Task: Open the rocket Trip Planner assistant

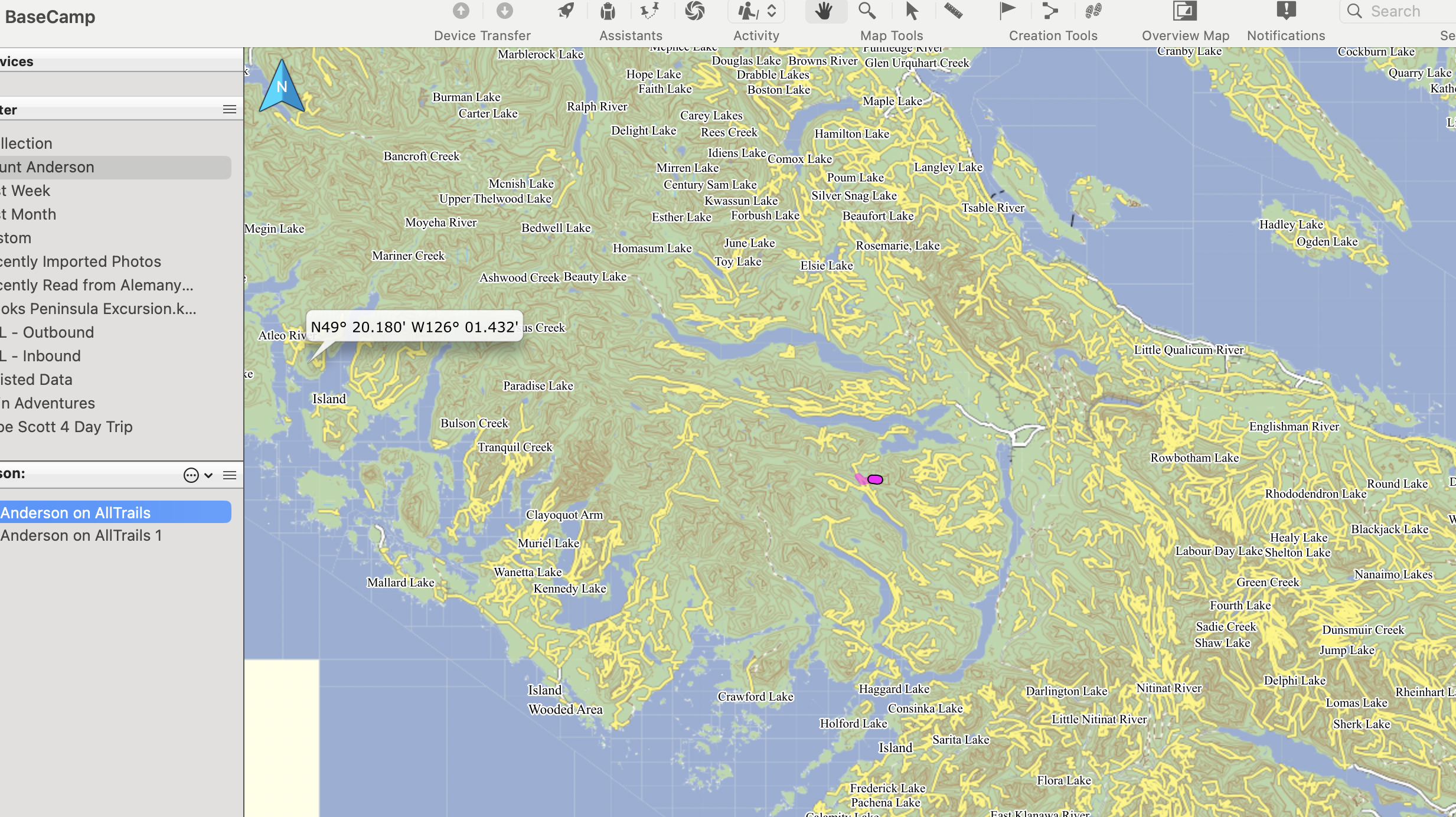Action: [566, 11]
